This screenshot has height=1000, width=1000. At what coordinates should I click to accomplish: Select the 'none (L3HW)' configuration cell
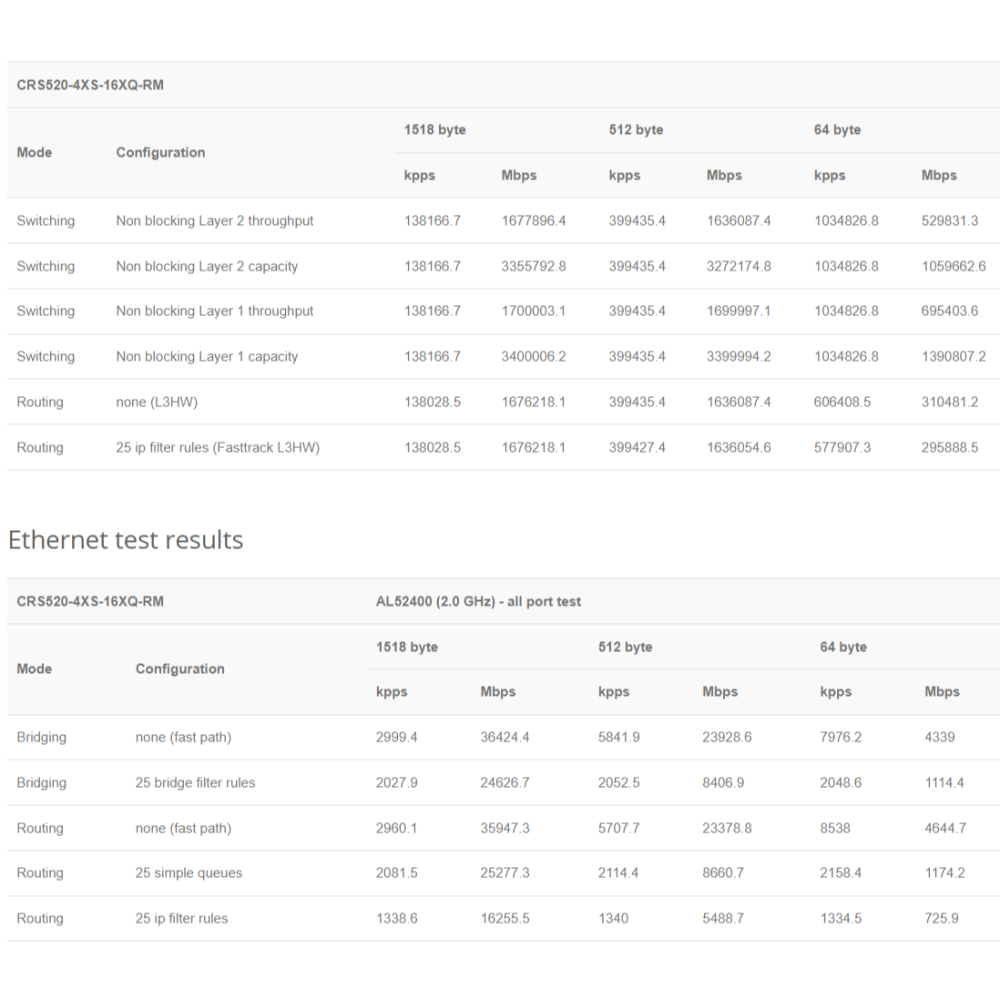pyautogui.click(x=157, y=402)
